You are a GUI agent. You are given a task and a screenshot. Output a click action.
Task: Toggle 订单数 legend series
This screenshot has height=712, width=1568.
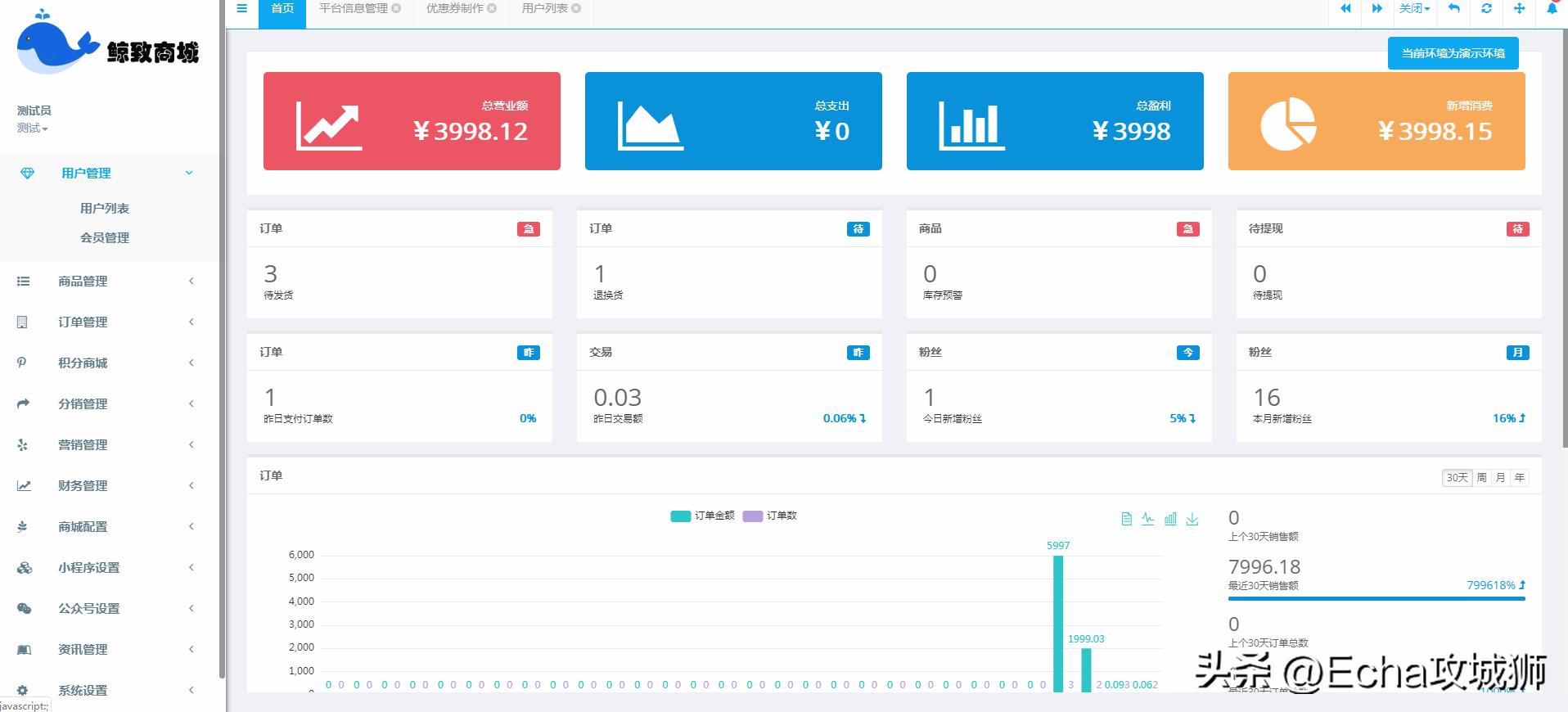(x=770, y=516)
